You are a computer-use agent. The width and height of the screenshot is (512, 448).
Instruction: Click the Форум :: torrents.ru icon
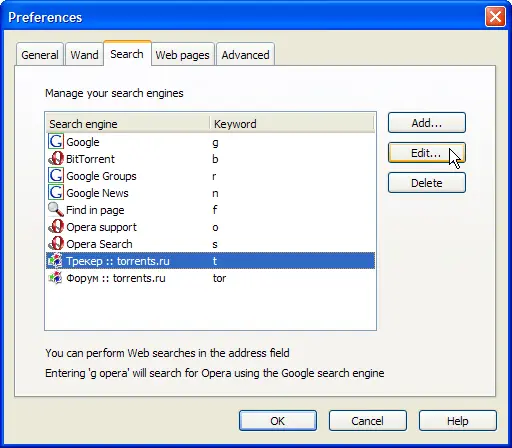pyautogui.click(x=55, y=277)
